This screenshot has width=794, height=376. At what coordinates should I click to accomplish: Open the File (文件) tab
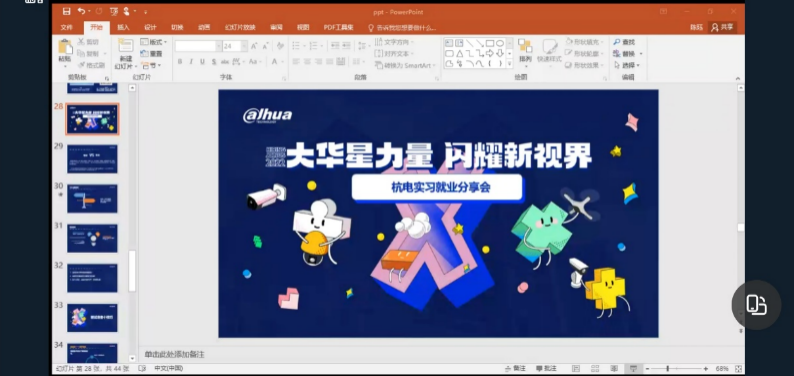66,27
